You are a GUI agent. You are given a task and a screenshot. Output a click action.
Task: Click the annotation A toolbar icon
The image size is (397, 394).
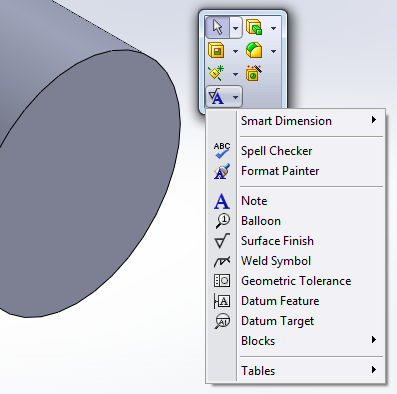[x=217, y=97]
